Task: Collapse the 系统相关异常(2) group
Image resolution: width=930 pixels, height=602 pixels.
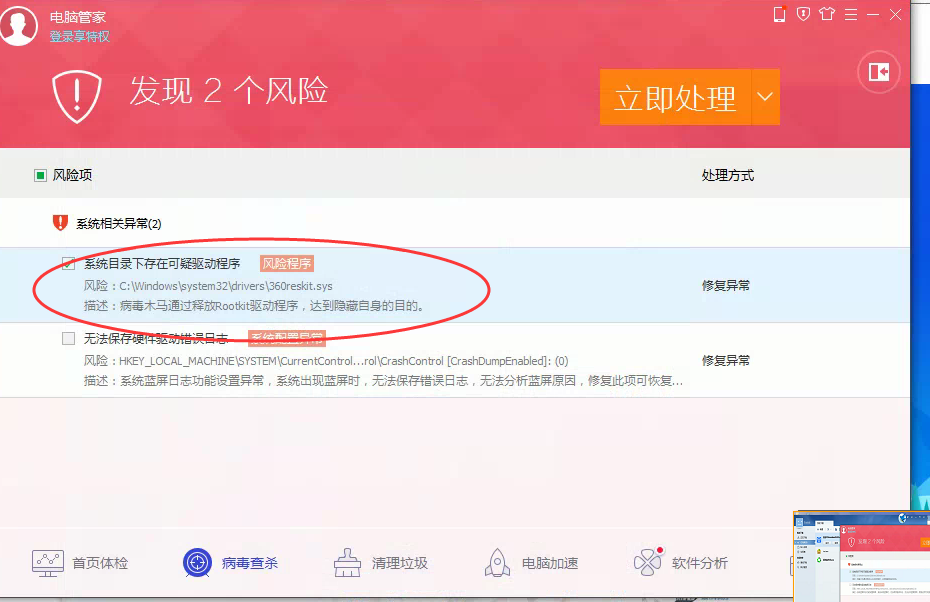Action: click(x=118, y=224)
